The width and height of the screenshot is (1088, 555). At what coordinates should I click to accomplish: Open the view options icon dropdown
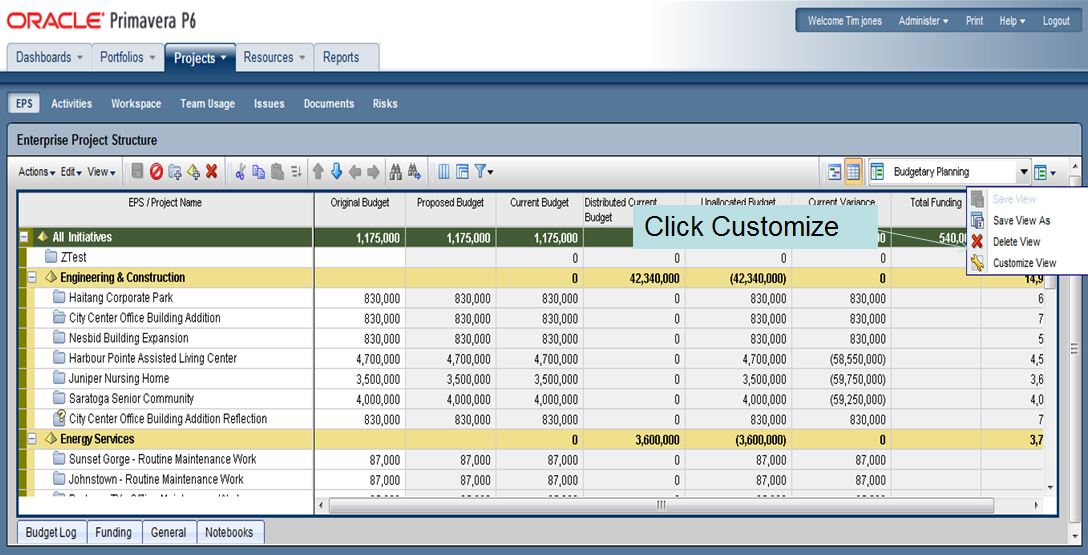[x=1044, y=173]
